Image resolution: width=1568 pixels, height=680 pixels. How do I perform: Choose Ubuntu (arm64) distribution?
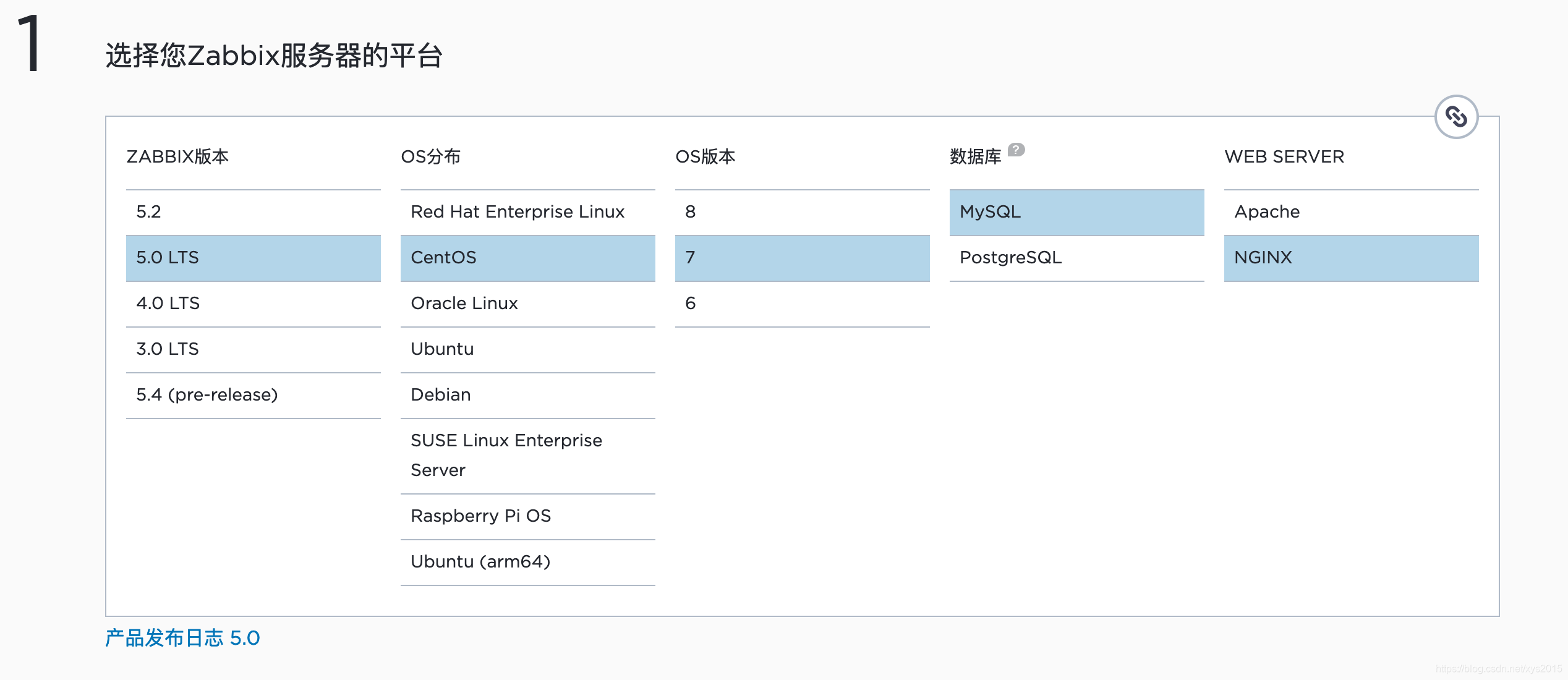tap(528, 562)
